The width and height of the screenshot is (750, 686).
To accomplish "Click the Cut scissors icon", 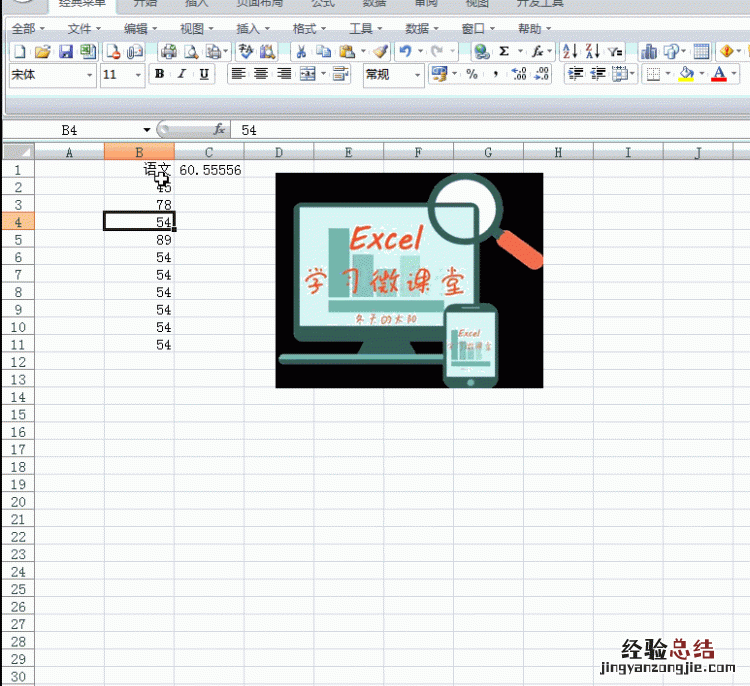I will pyautogui.click(x=300, y=51).
